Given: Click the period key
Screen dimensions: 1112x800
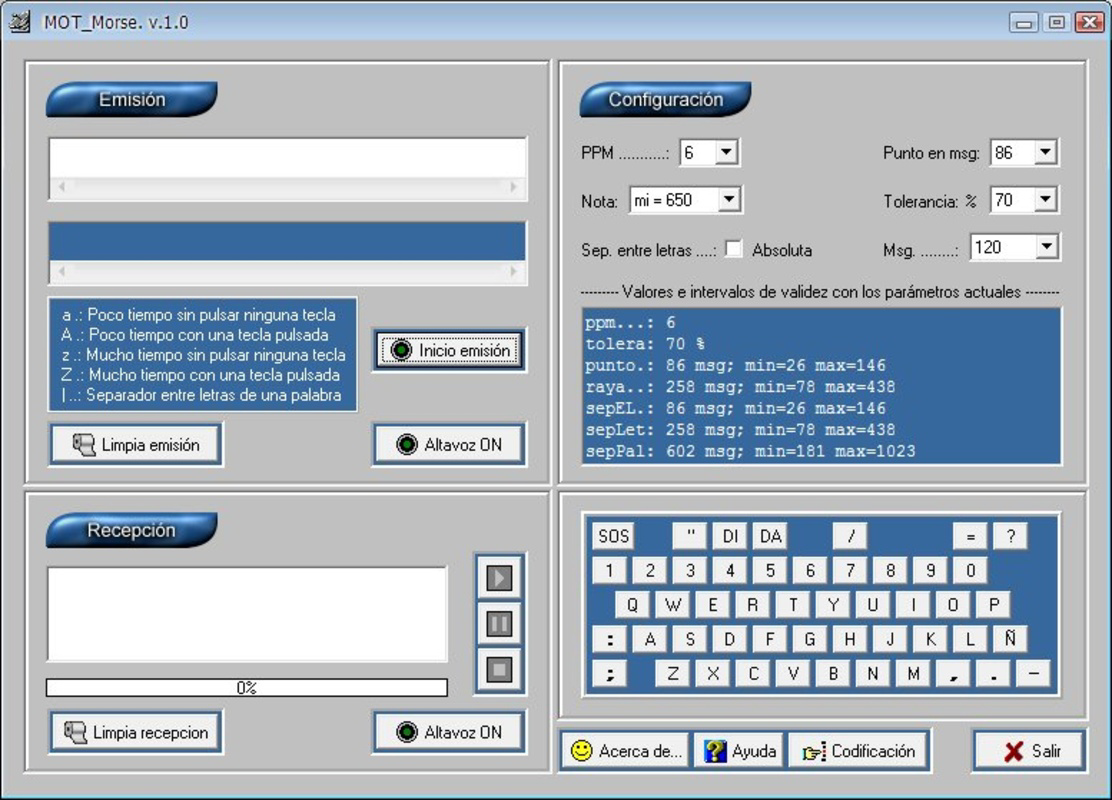Looking at the screenshot, I should coord(994,673).
